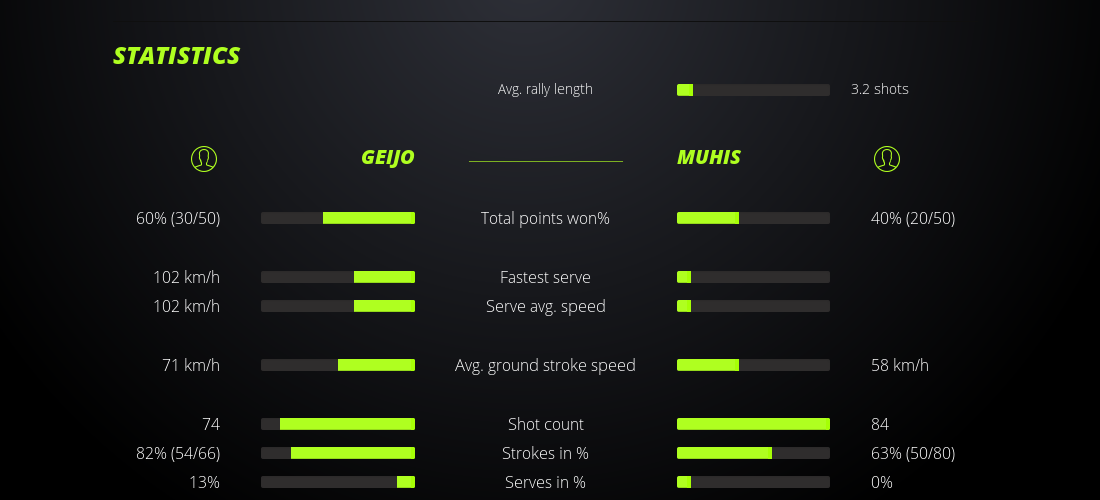Select the Fastest serve label
1100x500 pixels.
[x=545, y=277]
